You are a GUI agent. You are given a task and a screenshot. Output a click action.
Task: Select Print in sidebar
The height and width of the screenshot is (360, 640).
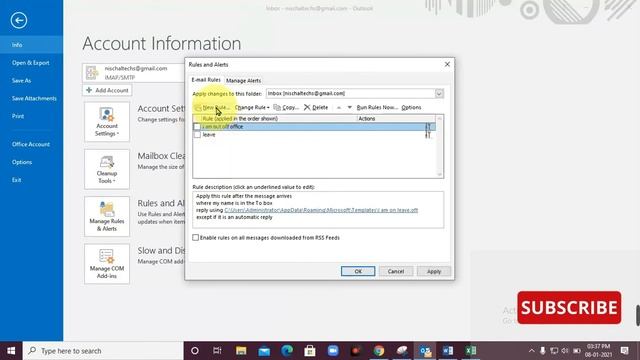click(x=31, y=116)
